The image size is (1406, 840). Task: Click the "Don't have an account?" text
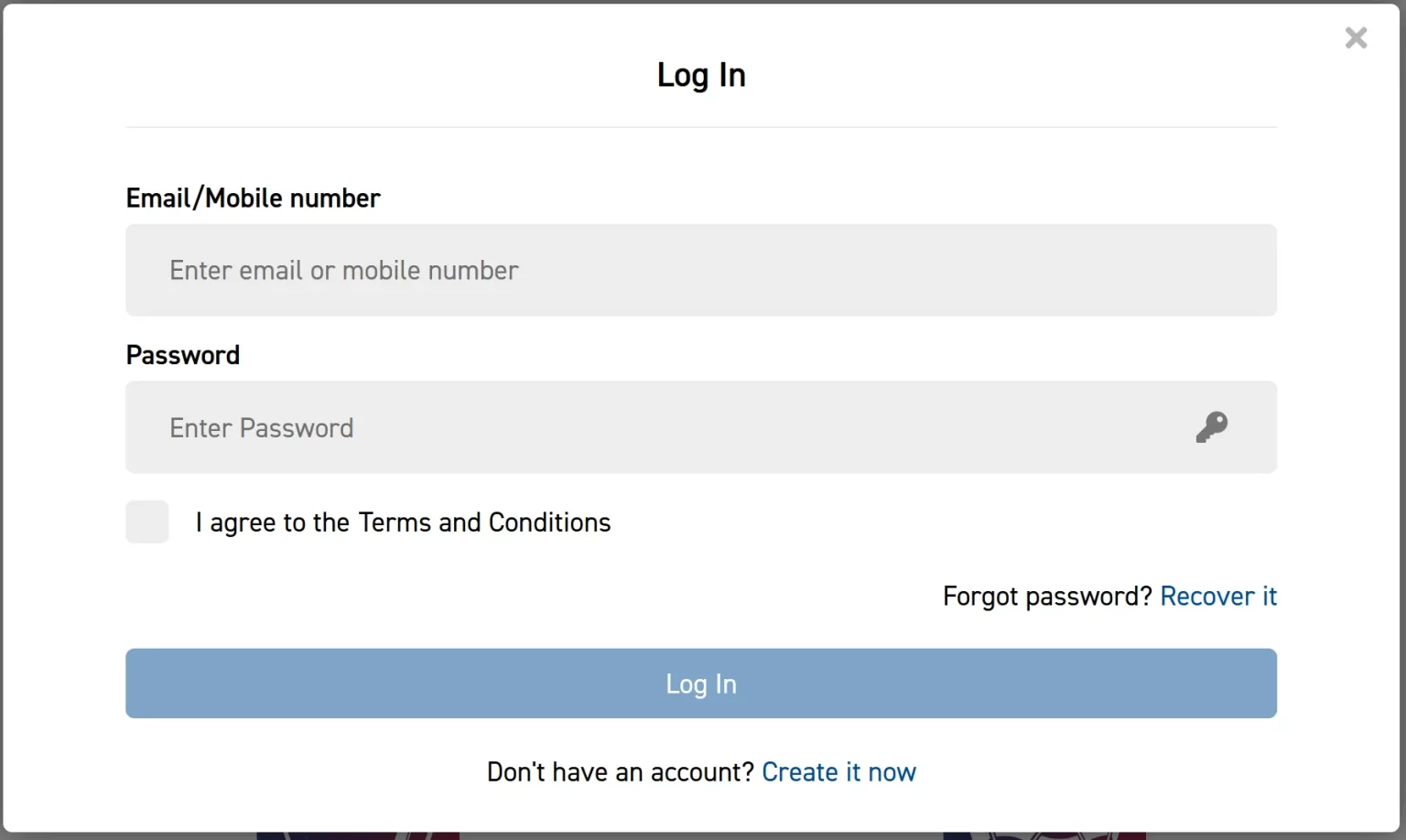620,772
